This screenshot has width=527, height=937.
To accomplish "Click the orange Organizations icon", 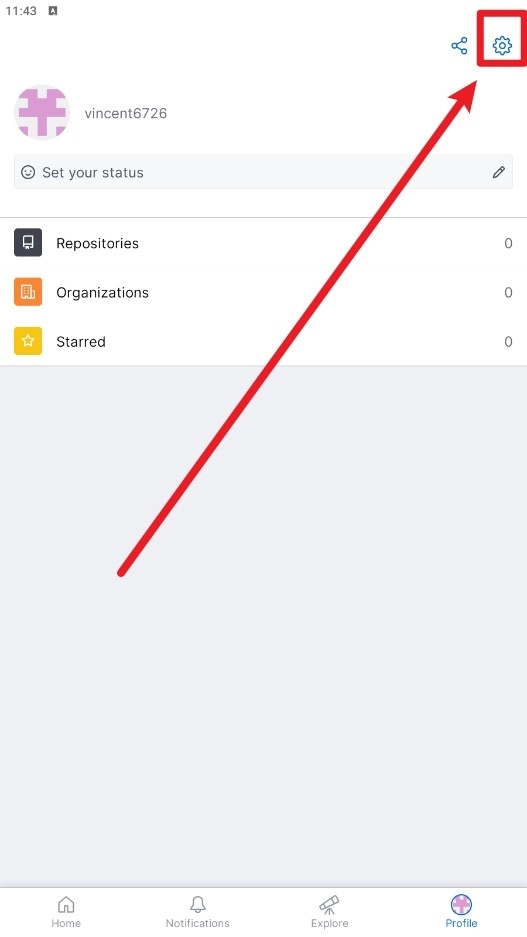I will coord(28,292).
